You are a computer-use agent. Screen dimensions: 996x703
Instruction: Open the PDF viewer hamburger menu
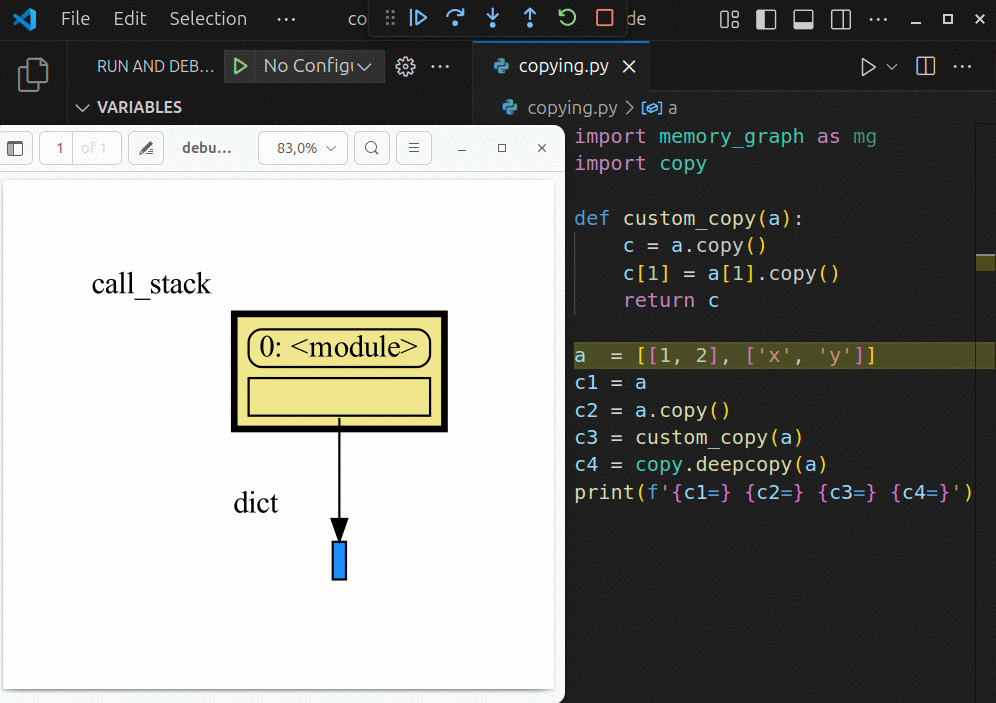tap(413, 147)
